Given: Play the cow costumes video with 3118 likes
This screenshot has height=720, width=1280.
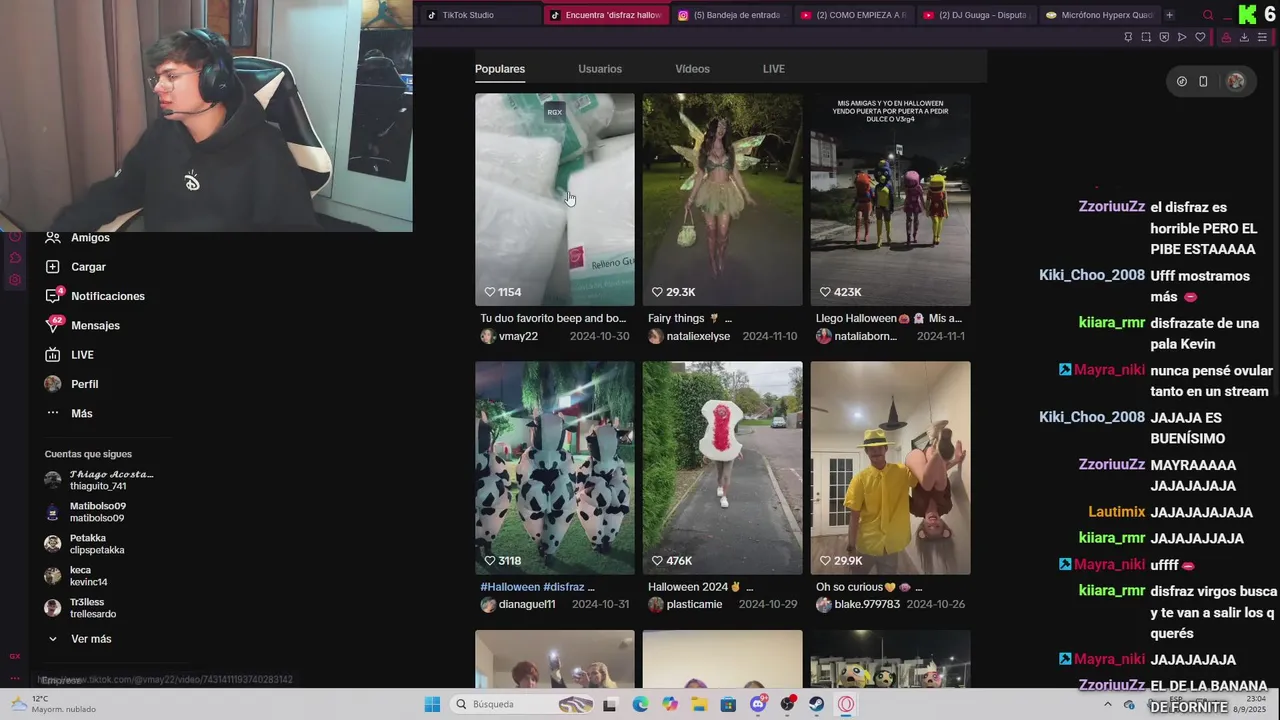Looking at the screenshot, I should (x=554, y=468).
